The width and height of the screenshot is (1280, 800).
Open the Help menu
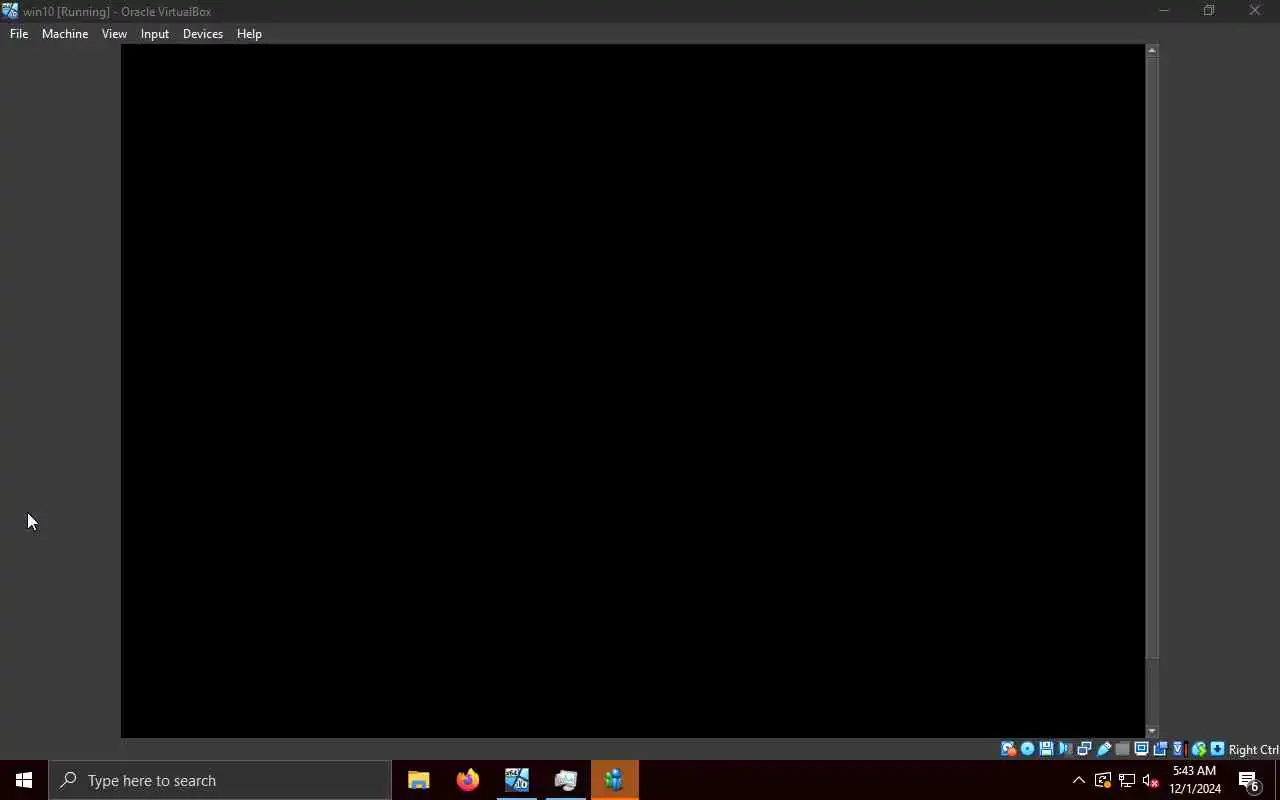pos(249,34)
